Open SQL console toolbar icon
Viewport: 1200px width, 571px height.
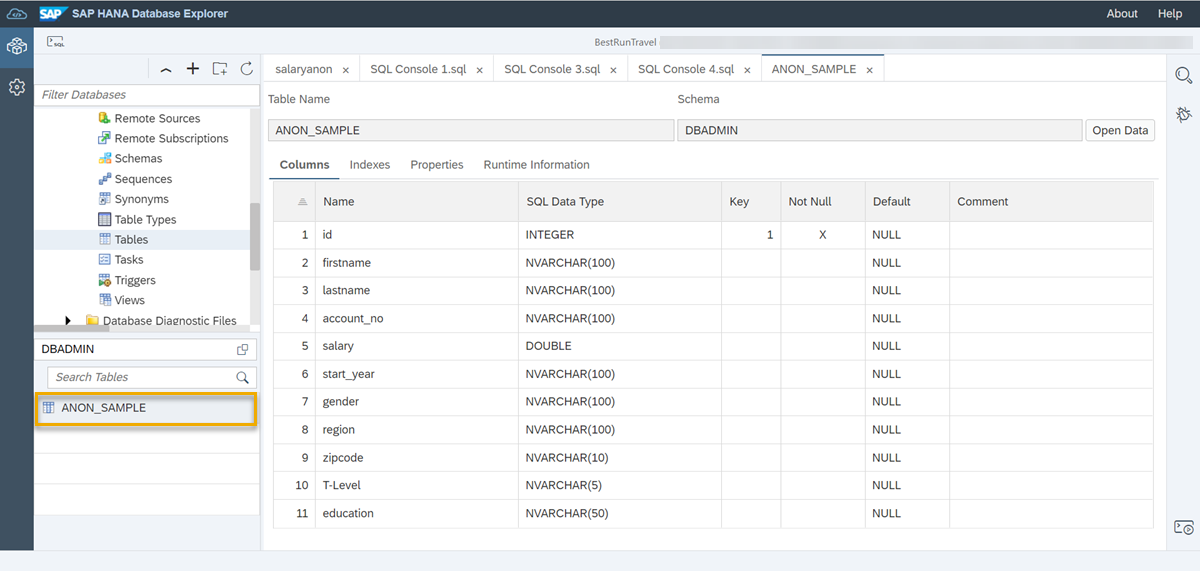click(x=56, y=42)
